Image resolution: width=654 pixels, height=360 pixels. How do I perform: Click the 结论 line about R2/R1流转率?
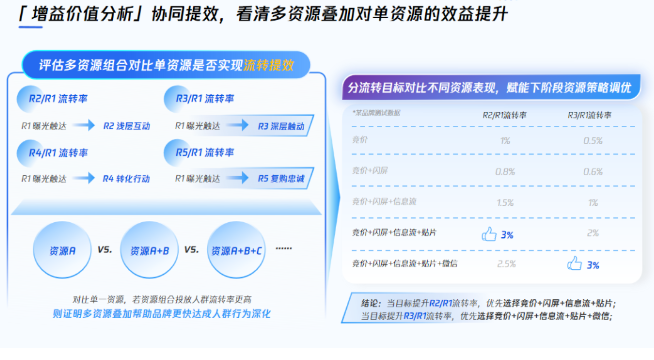click(x=488, y=303)
